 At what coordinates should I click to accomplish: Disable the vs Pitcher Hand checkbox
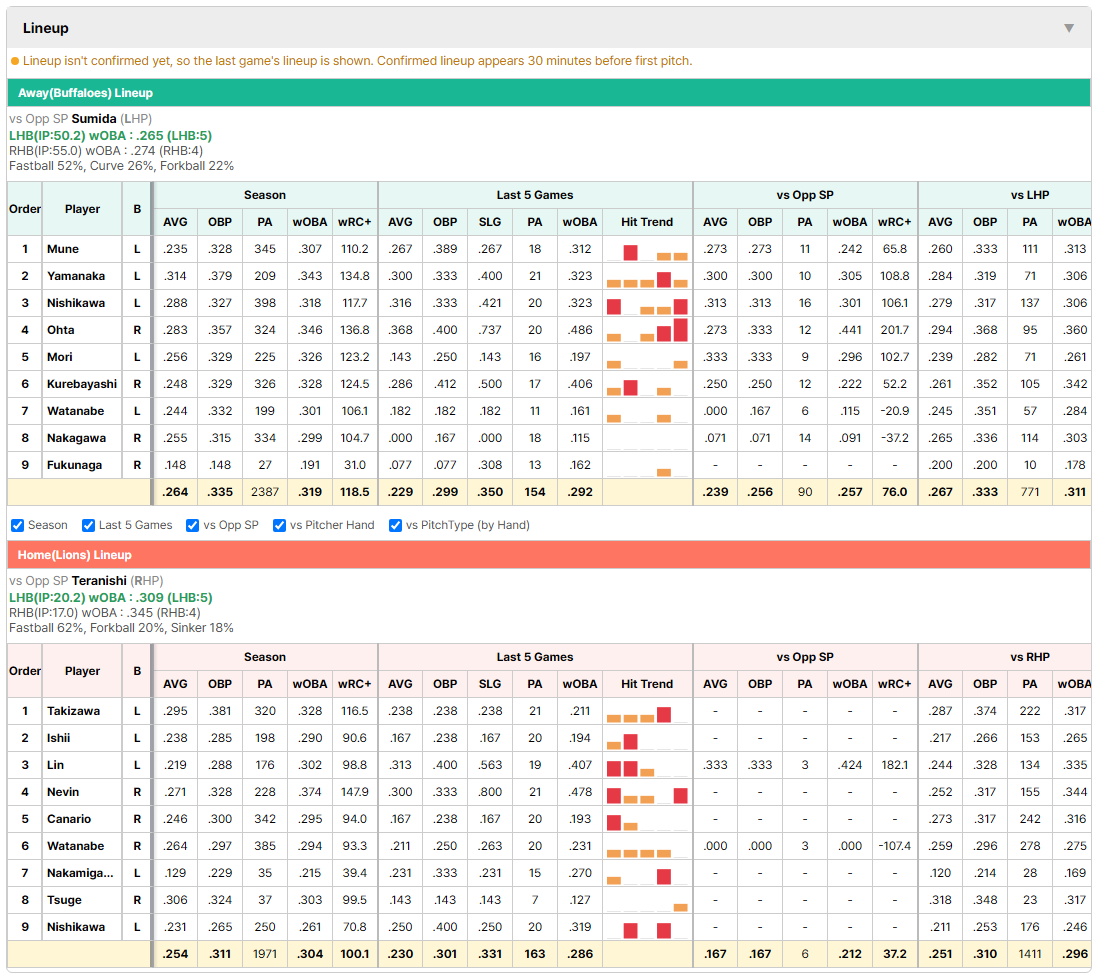pyautogui.click(x=279, y=525)
